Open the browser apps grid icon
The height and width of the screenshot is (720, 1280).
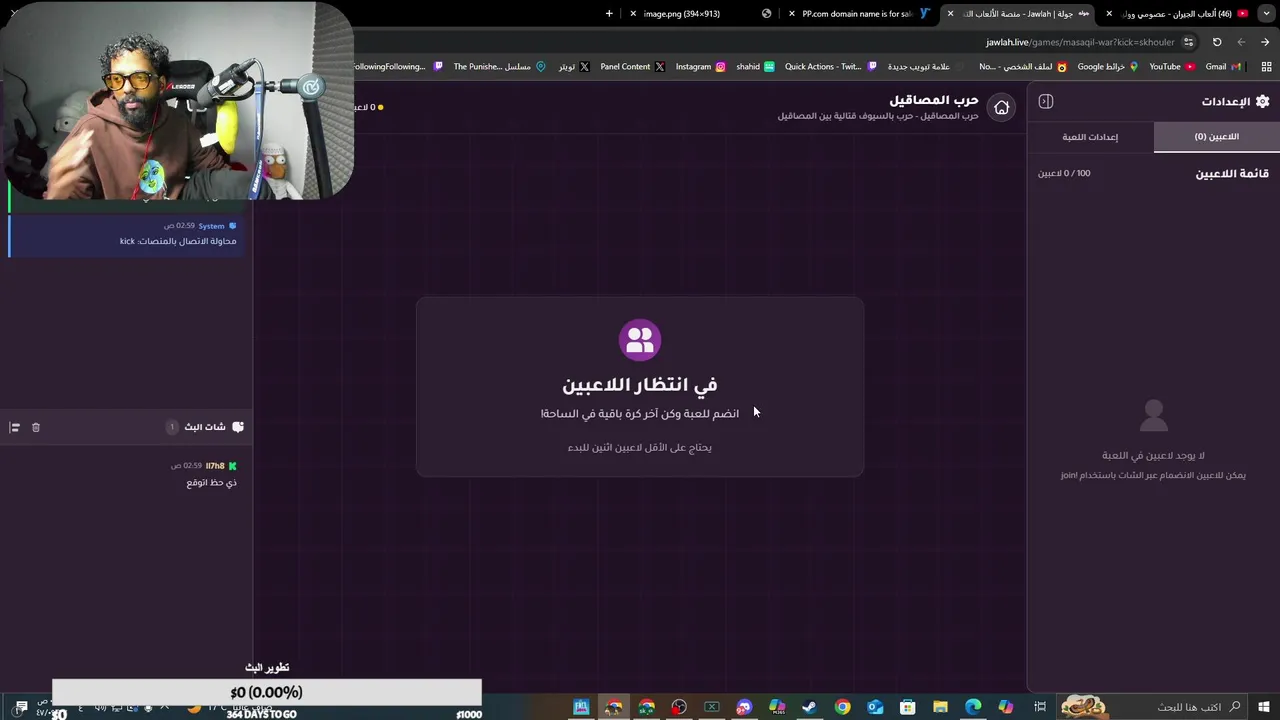(x=1266, y=67)
